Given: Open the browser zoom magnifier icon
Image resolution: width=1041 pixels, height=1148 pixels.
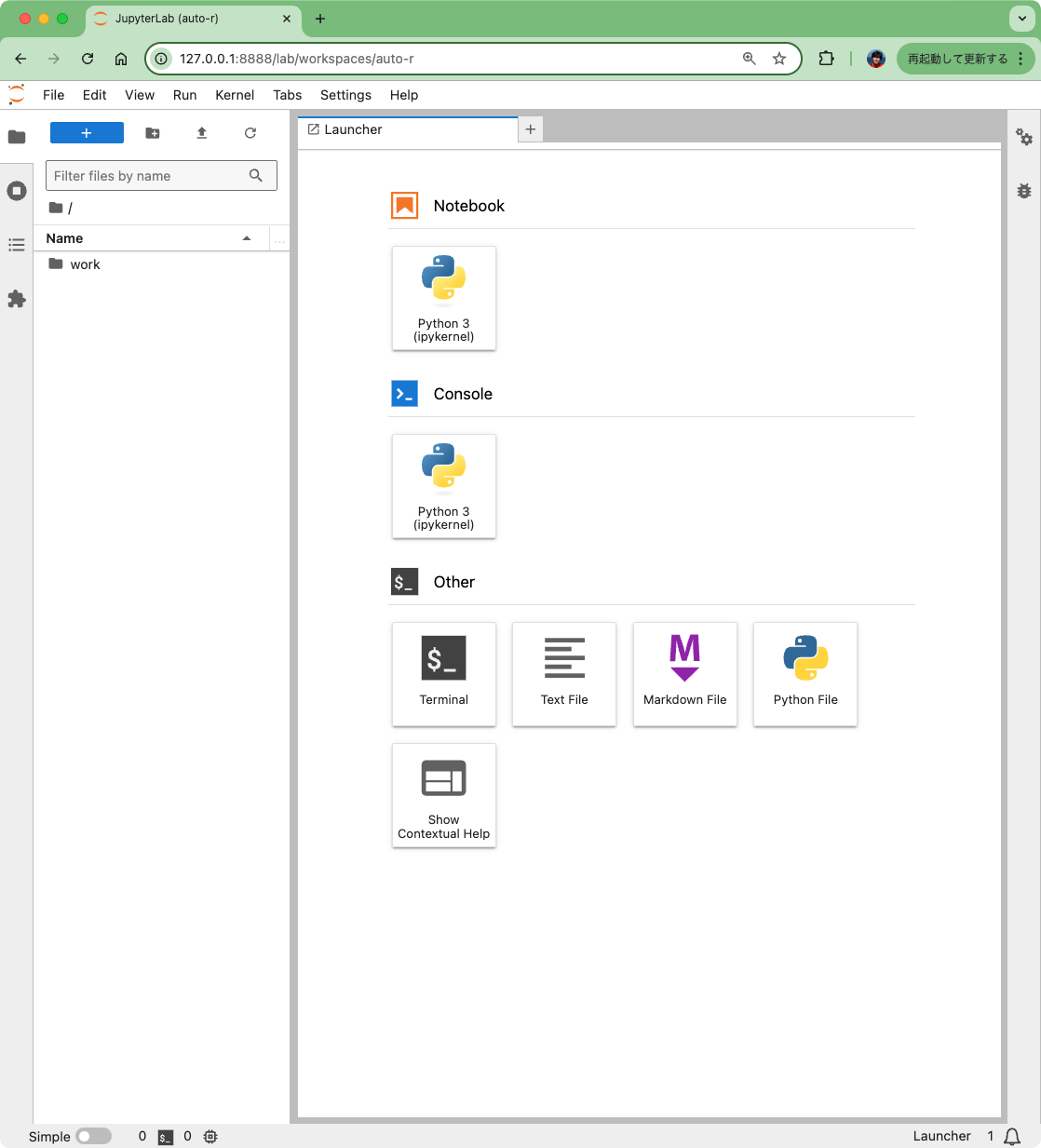Looking at the screenshot, I should click(750, 59).
